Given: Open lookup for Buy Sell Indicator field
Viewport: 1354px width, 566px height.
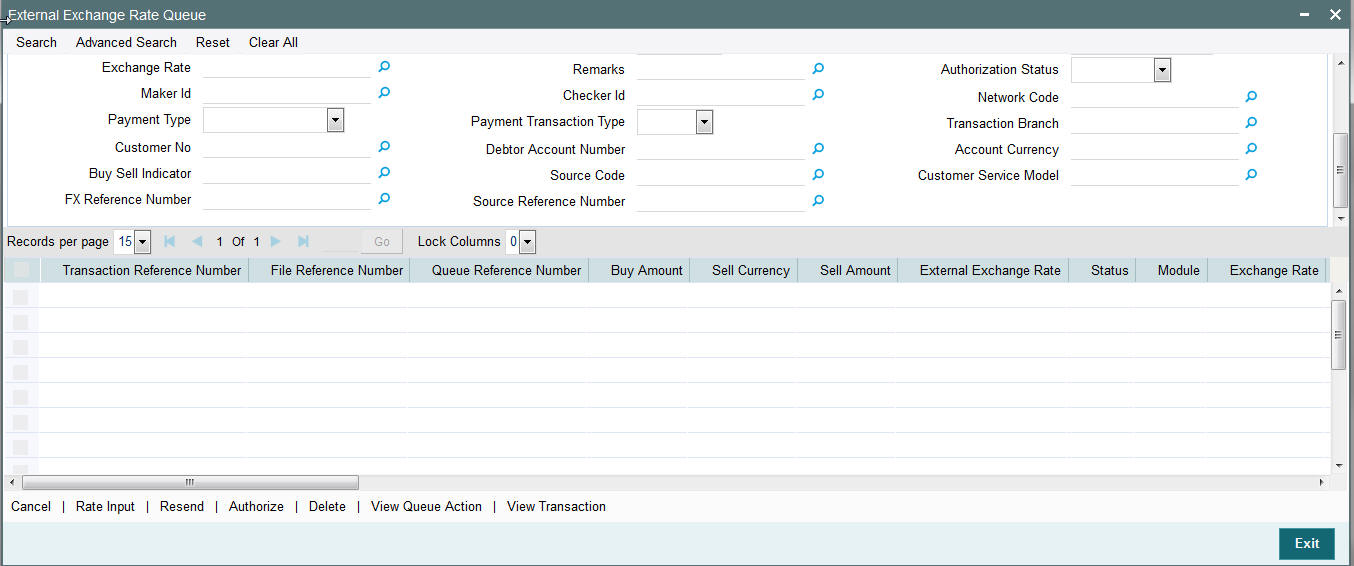Looking at the screenshot, I should click(383, 172).
